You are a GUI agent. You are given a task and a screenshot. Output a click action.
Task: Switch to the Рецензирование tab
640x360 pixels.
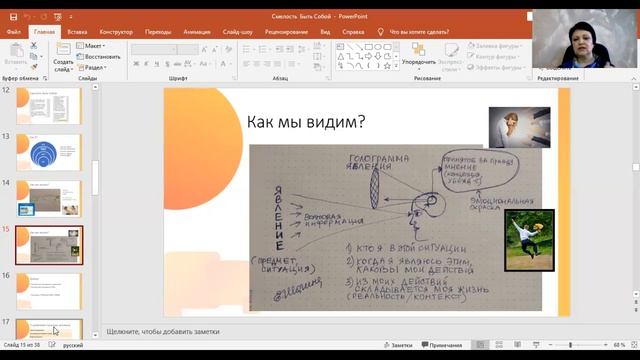[x=287, y=32]
